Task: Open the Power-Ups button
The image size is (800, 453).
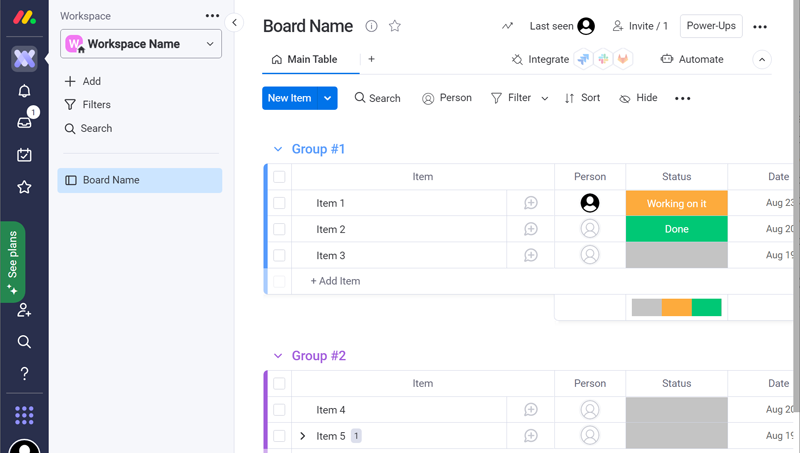Action: (710, 26)
